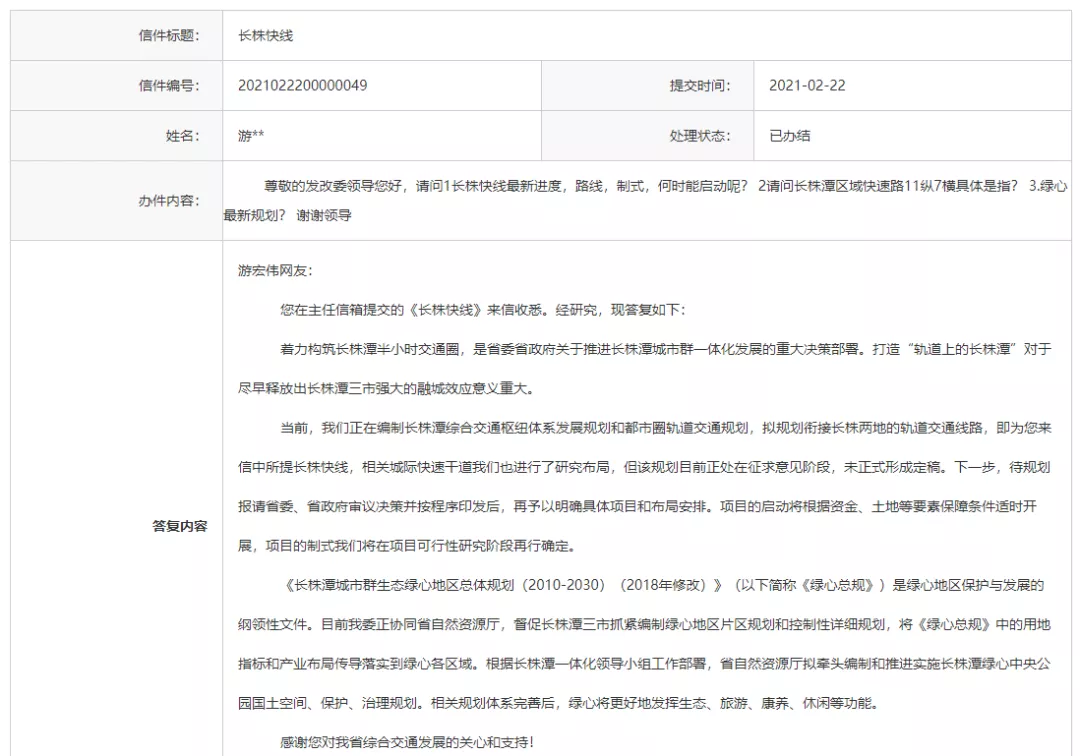The image size is (1080, 756).
Task: Click the line starting 《长株潭城市群生态绿心地区总体规划
Action: (x=660, y=586)
